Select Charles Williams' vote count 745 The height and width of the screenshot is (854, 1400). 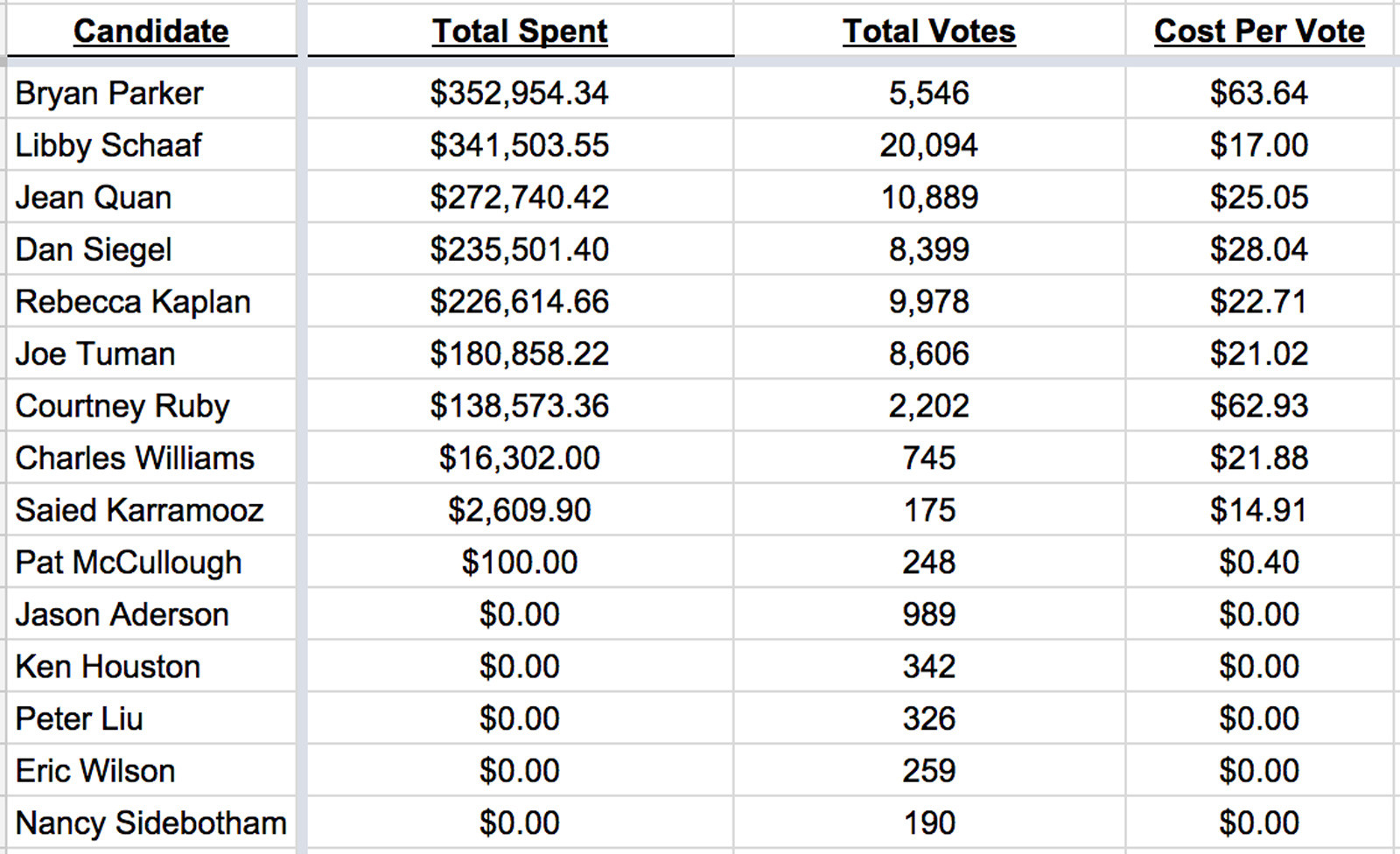click(929, 458)
